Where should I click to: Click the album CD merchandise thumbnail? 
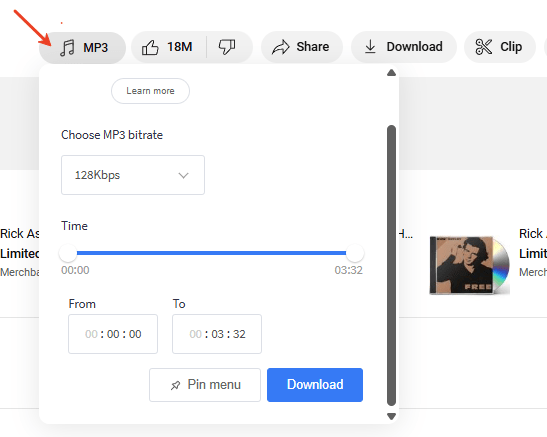(470, 265)
